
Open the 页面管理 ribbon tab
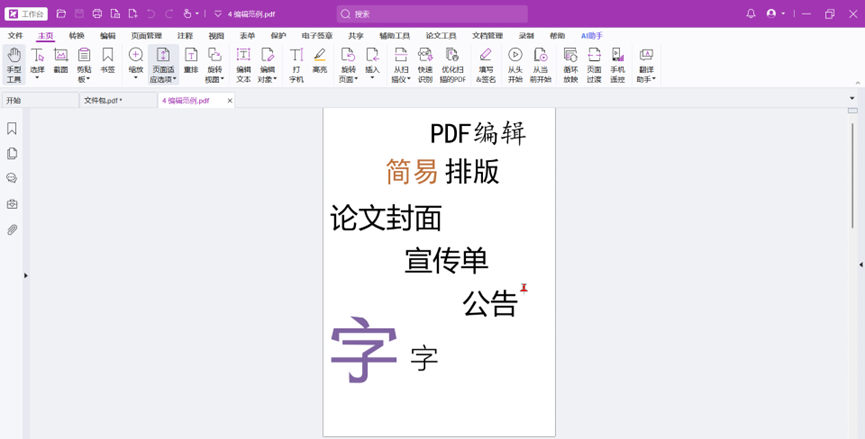146,36
